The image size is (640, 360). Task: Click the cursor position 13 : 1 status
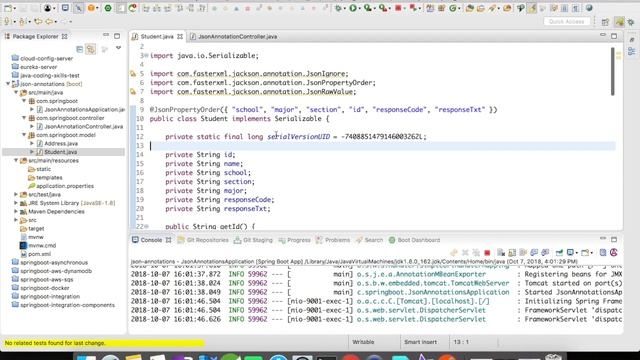click(x=461, y=342)
